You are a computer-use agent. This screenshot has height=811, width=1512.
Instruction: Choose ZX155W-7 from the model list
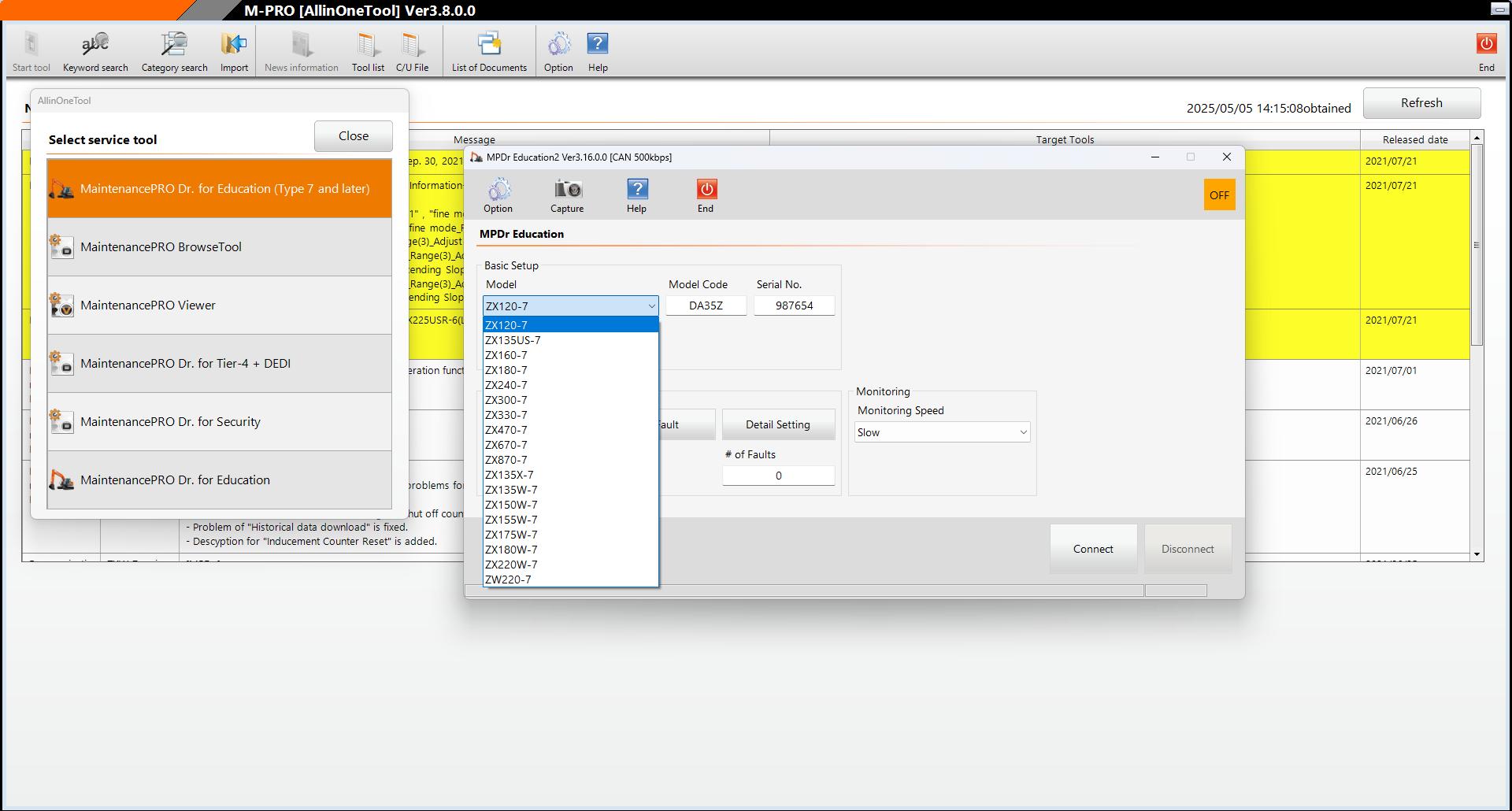tap(571, 520)
